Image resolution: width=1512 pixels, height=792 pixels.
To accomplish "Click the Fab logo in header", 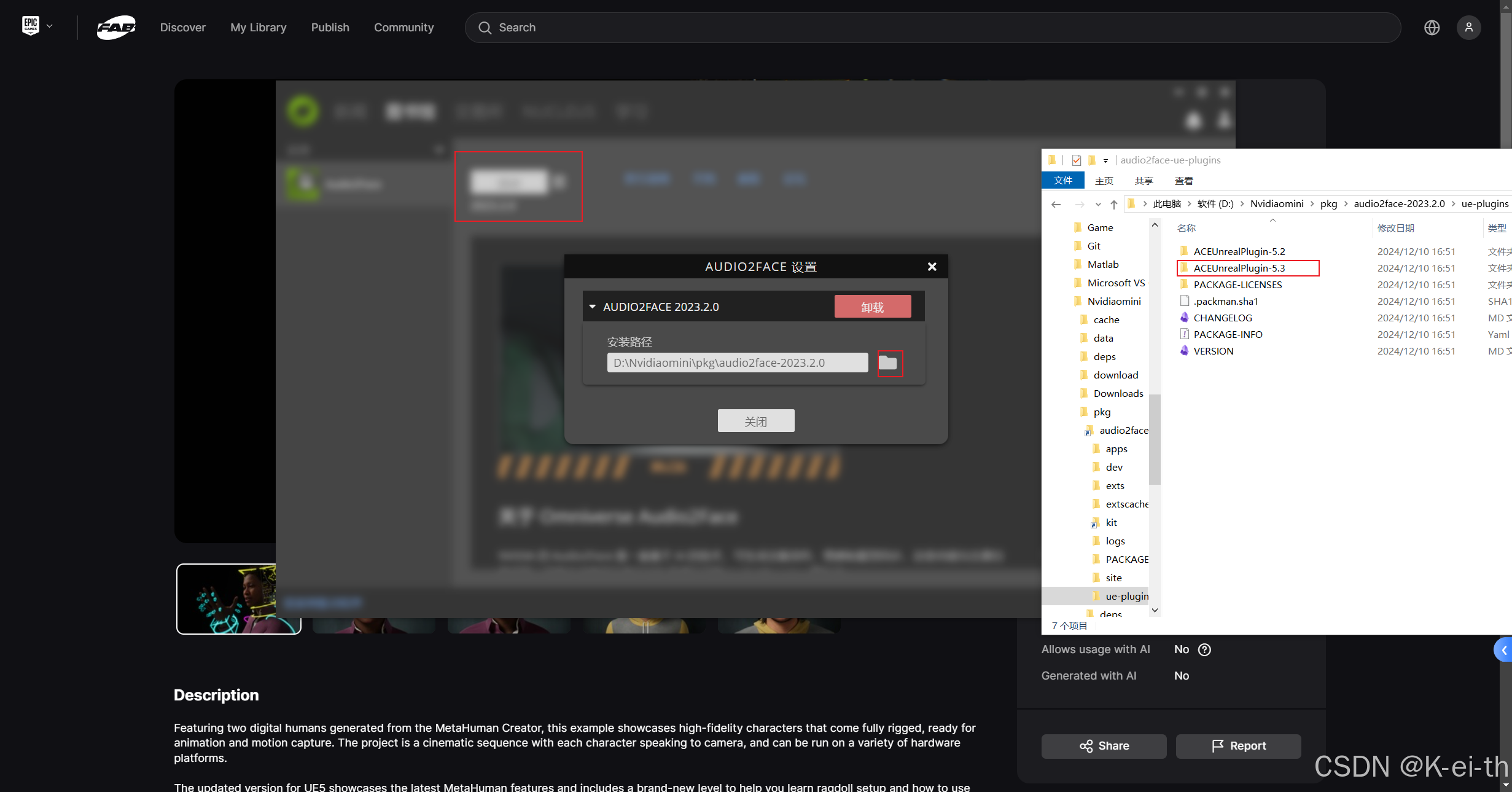I will pyautogui.click(x=116, y=28).
